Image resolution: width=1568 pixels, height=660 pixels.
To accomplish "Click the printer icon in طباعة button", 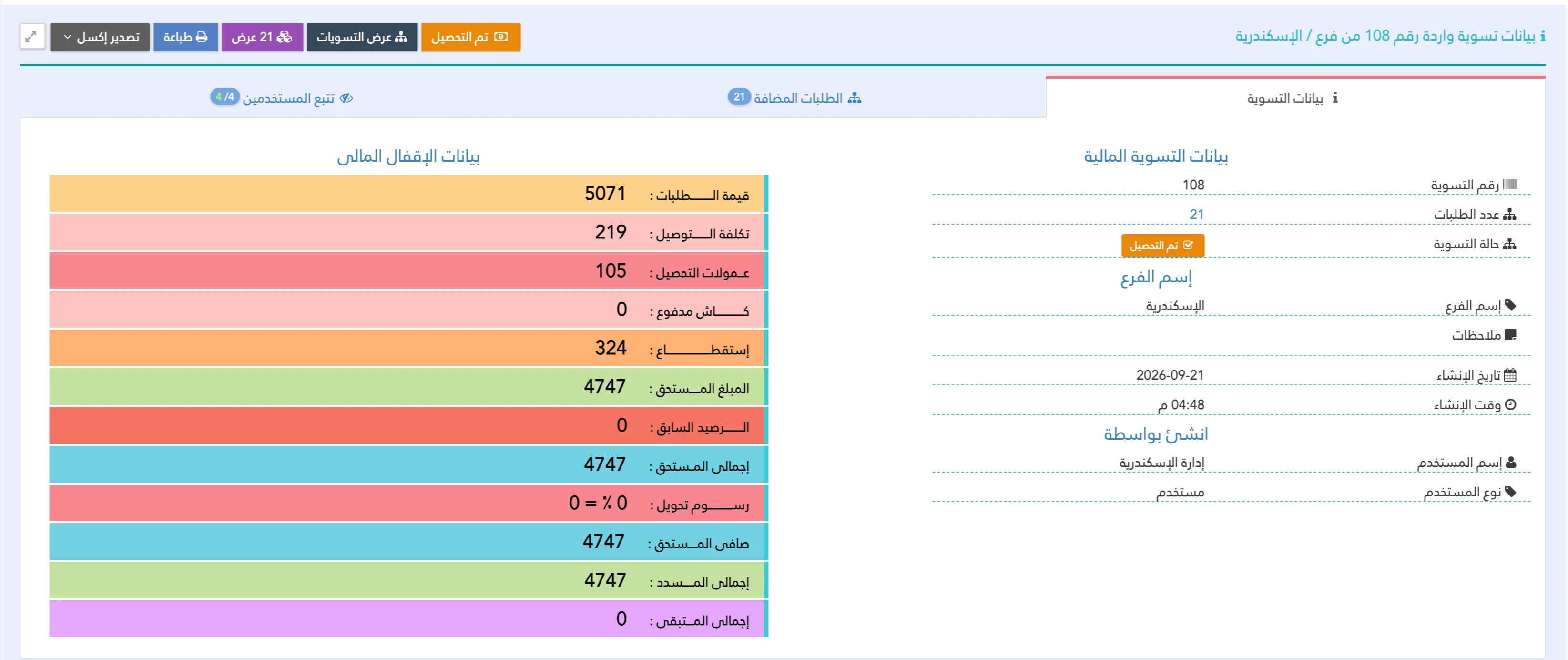I will coord(202,37).
